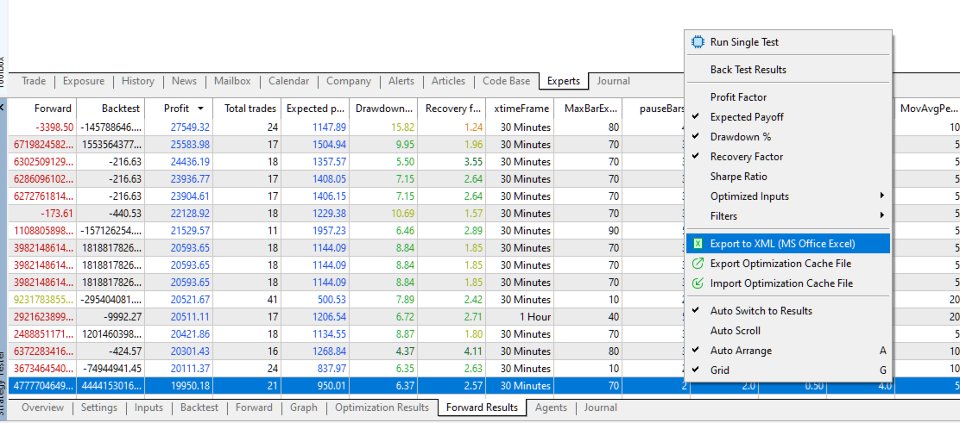Toggle the Auto Arrange option
Image resolution: width=960 pixels, height=423 pixels.
(x=789, y=350)
